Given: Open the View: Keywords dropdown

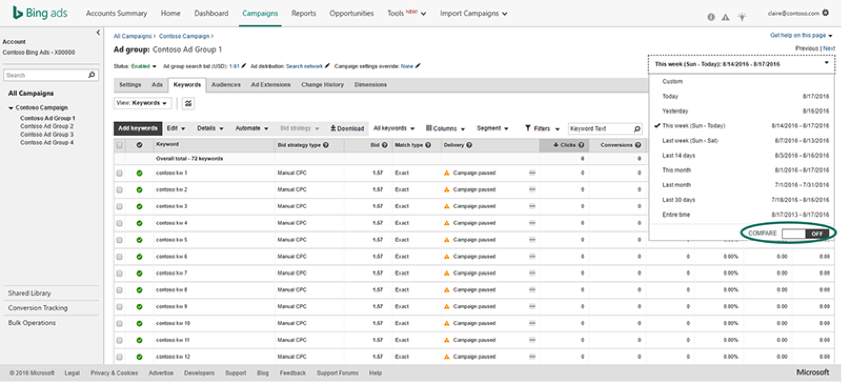Looking at the screenshot, I should coord(143,103).
